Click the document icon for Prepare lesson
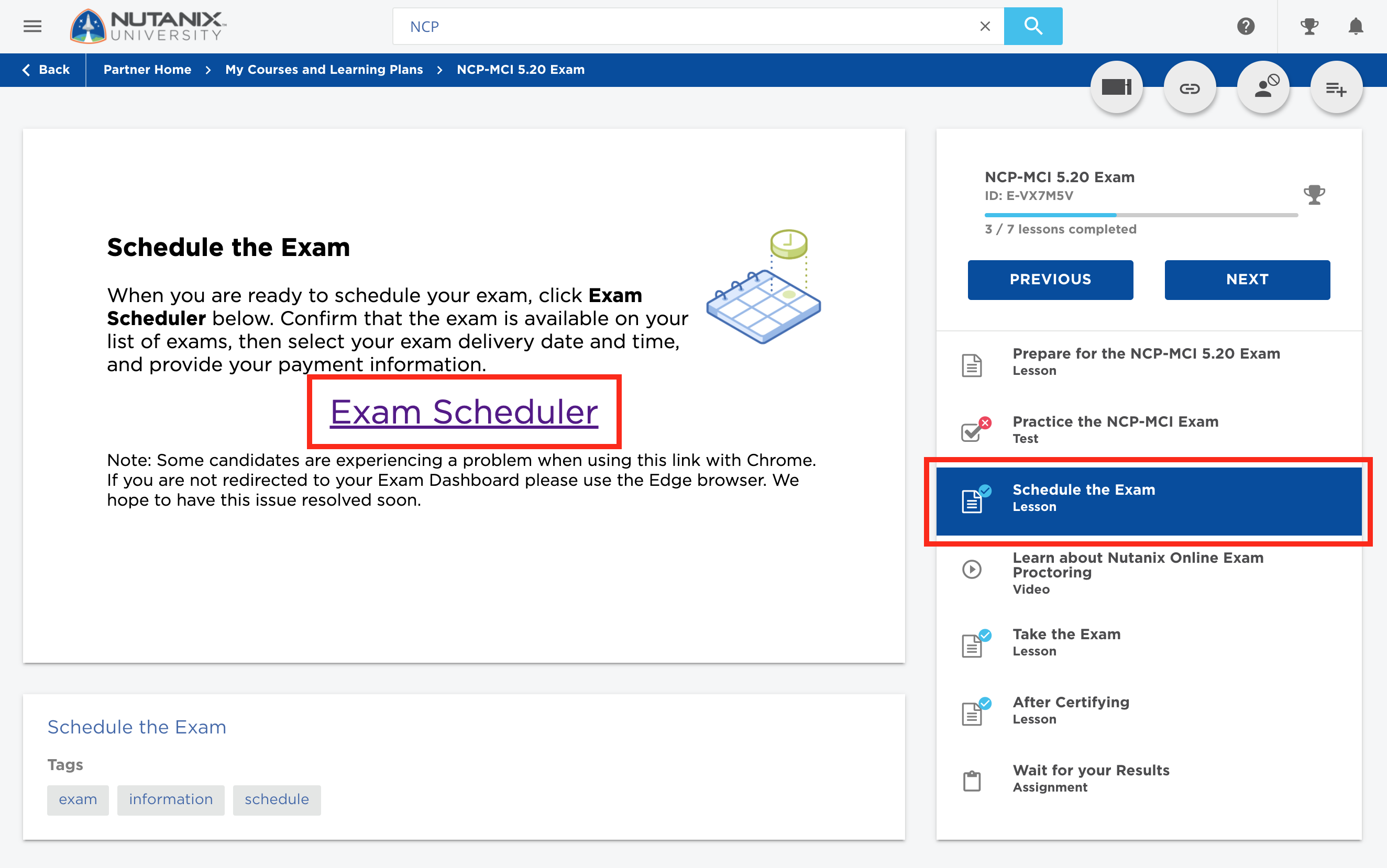Viewport: 1387px width, 868px height. (x=972, y=365)
